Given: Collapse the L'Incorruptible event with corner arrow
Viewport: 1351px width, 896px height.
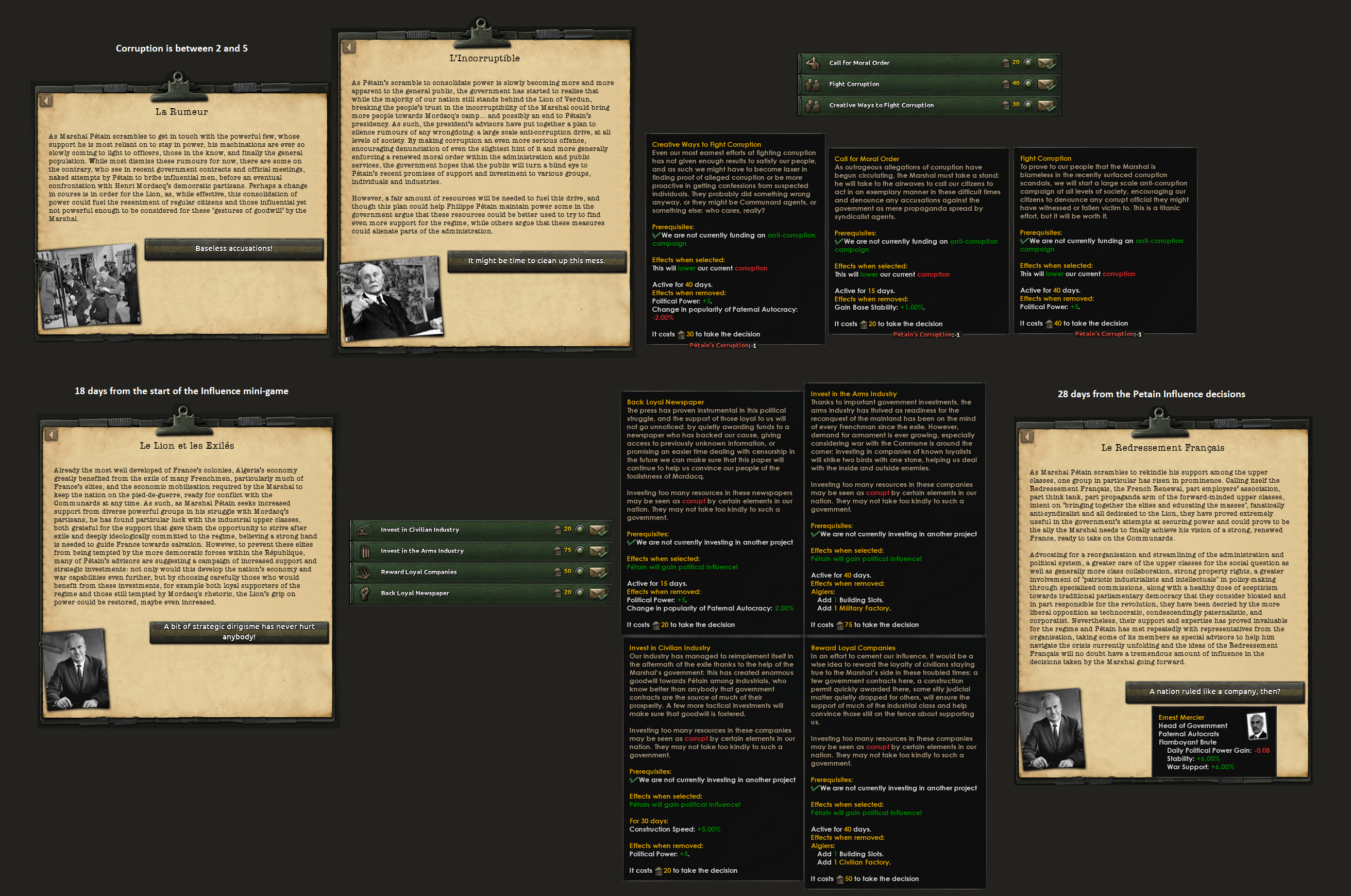Looking at the screenshot, I should click(349, 47).
